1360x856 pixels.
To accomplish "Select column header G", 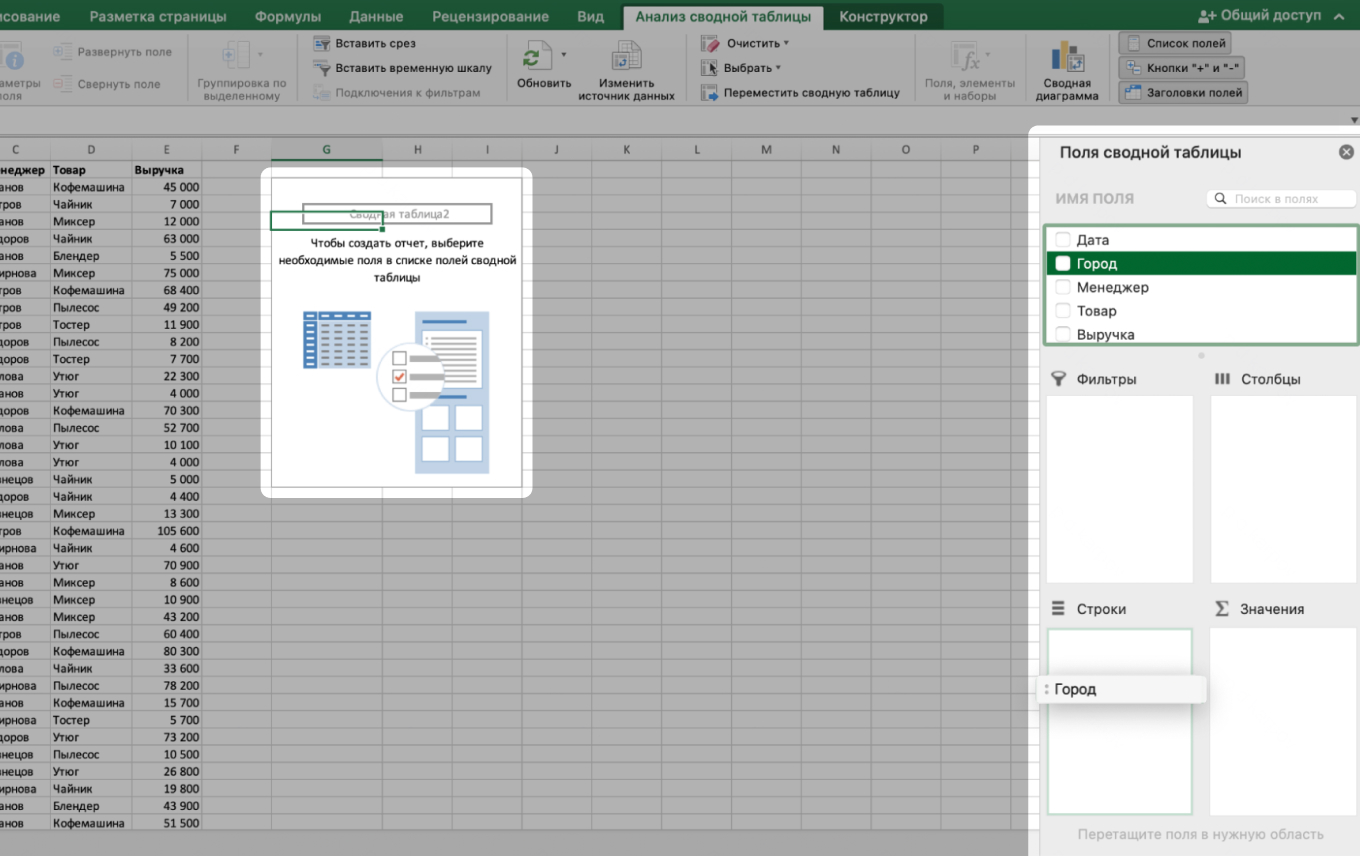I will click(x=326, y=150).
